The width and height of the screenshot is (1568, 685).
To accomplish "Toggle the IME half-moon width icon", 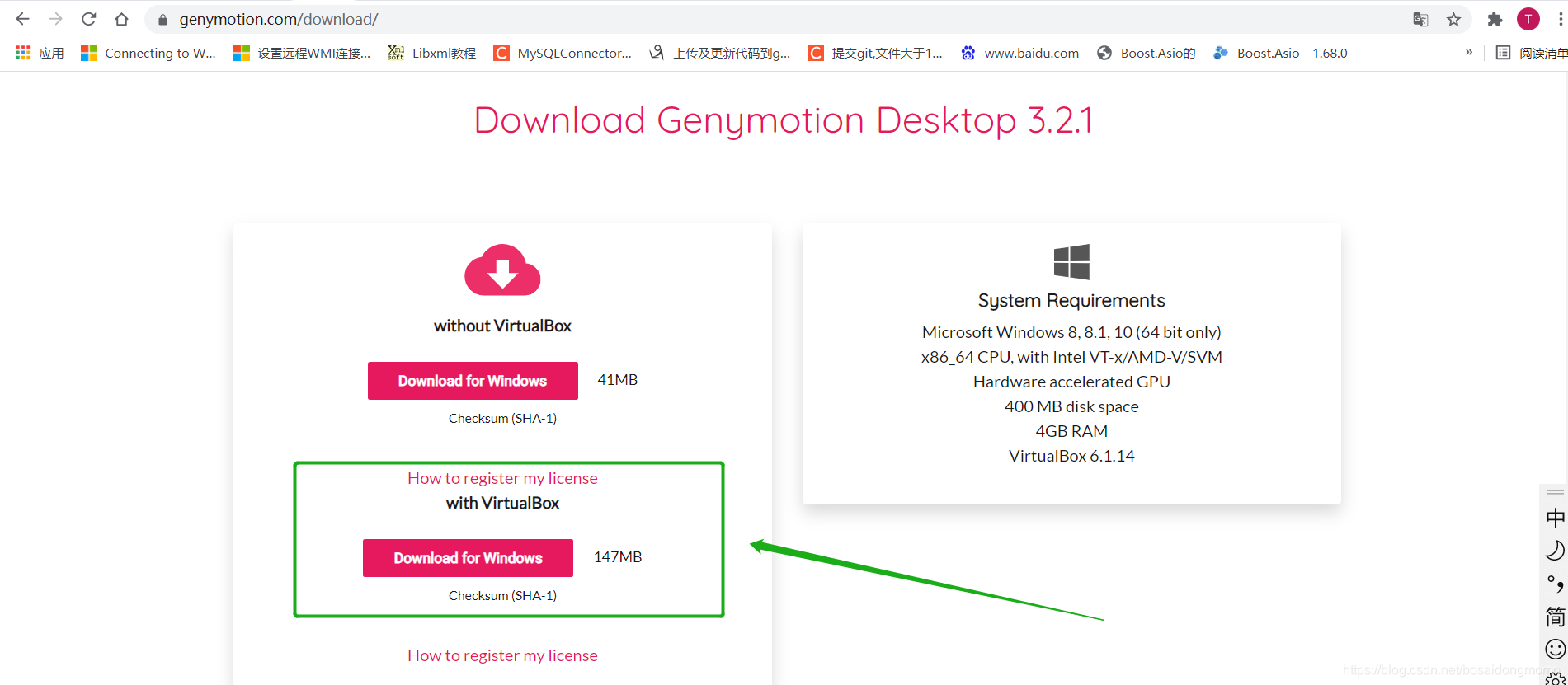I will (x=1555, y=551).
